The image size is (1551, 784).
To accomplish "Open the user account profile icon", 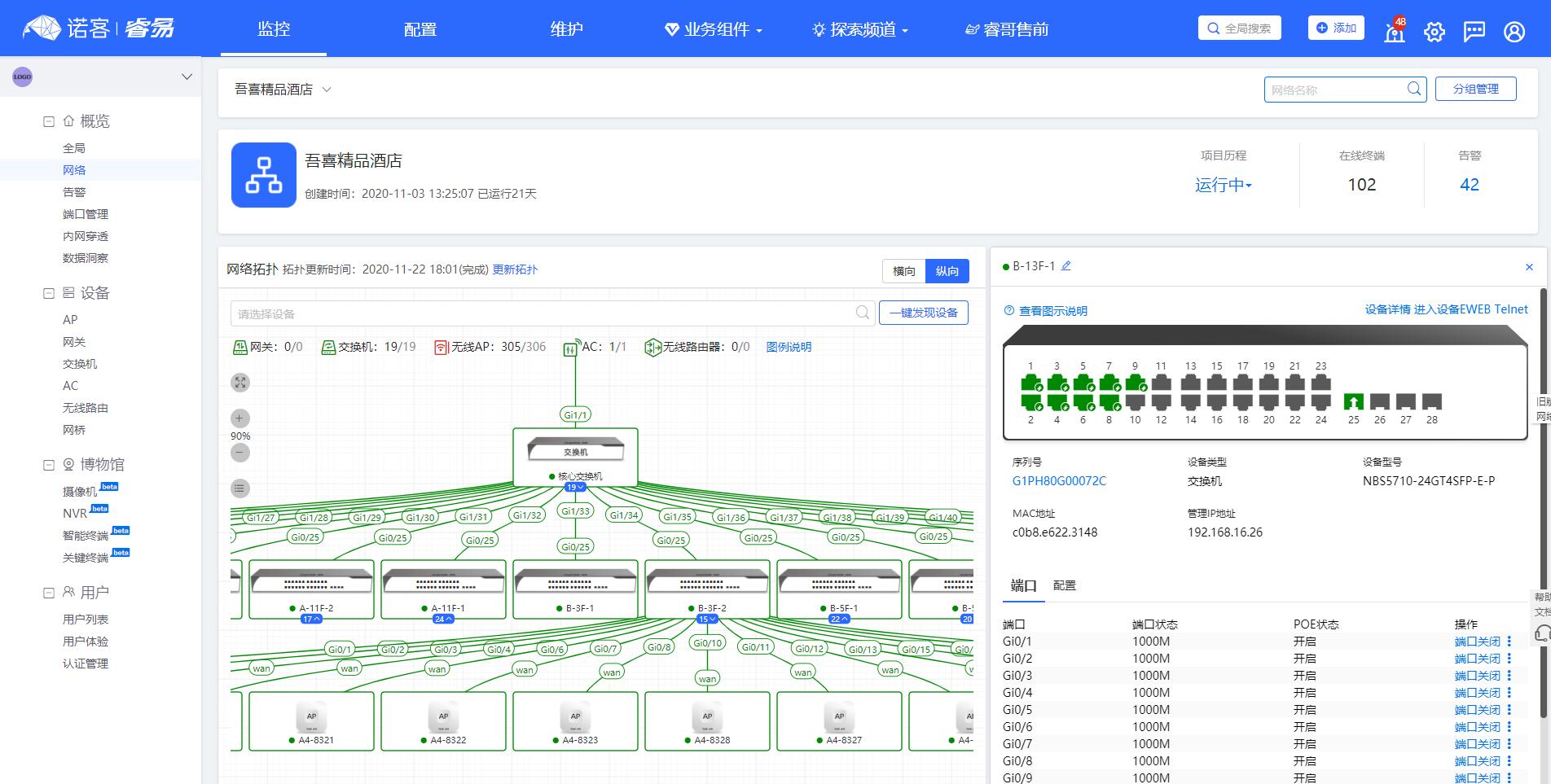I will [x=1514, y=32].
